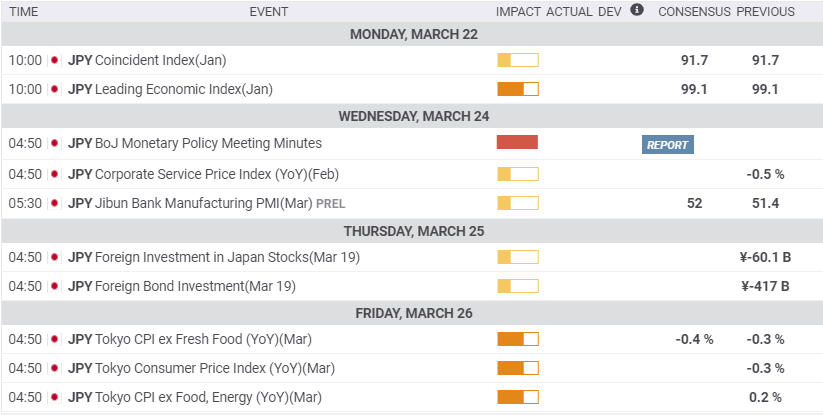The image size is (823, 415).
Task: Open the BoJ Minutes REPORT button
Action: (x=667, y=145)
